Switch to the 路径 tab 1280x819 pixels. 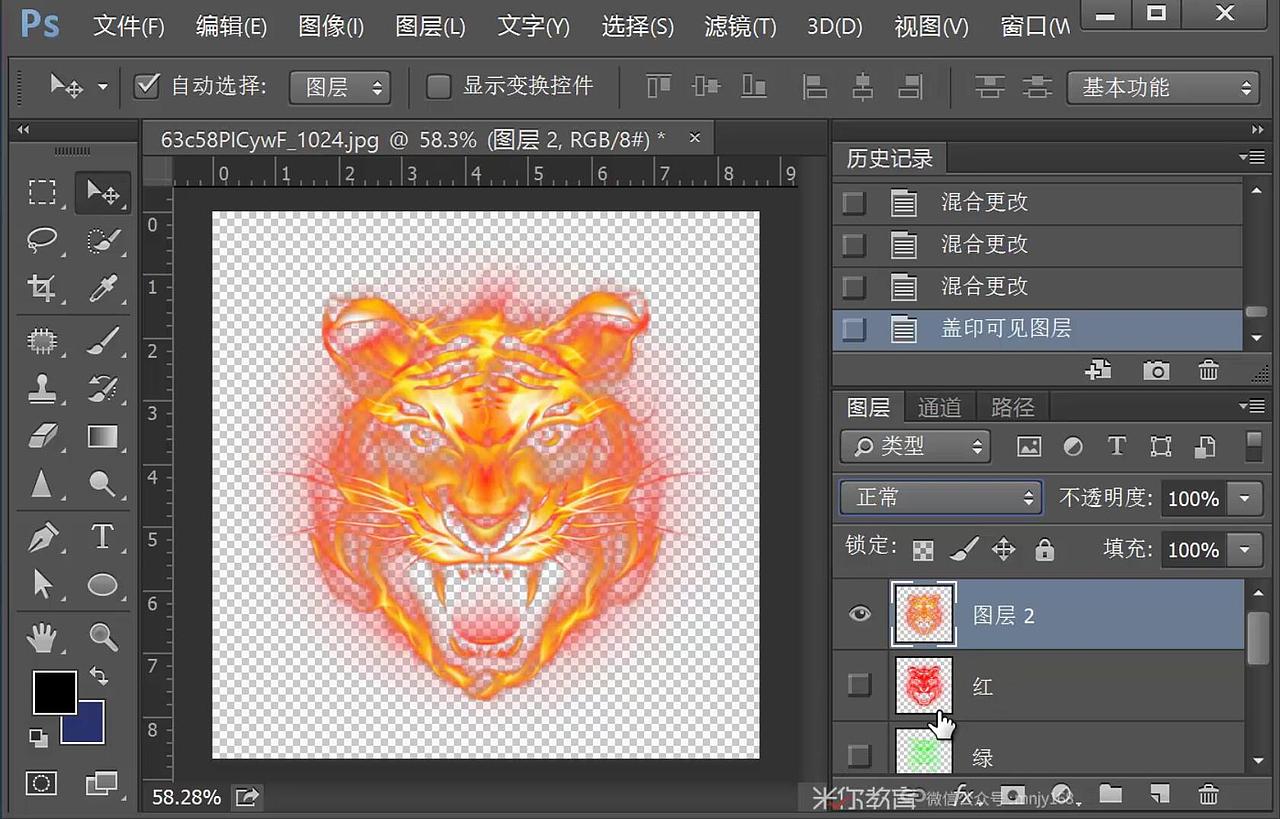(1012, 407)
